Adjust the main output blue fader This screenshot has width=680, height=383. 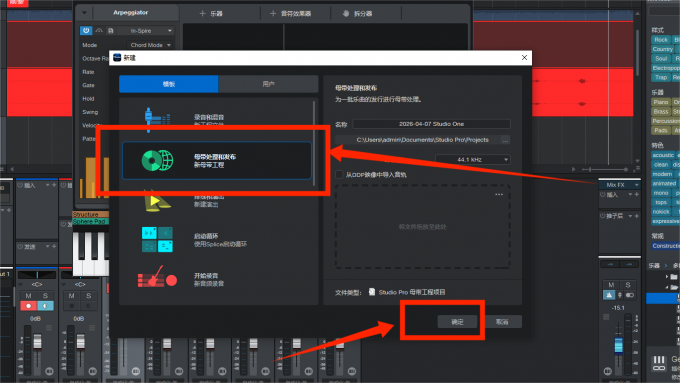coord(619,346)
